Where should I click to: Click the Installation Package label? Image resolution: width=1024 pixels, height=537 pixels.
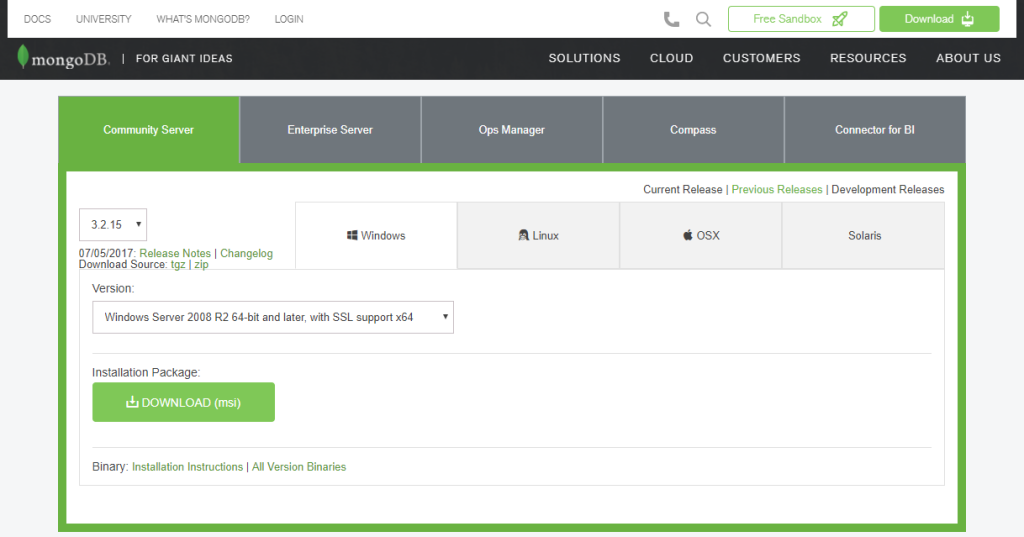click(x=146, y=372)
